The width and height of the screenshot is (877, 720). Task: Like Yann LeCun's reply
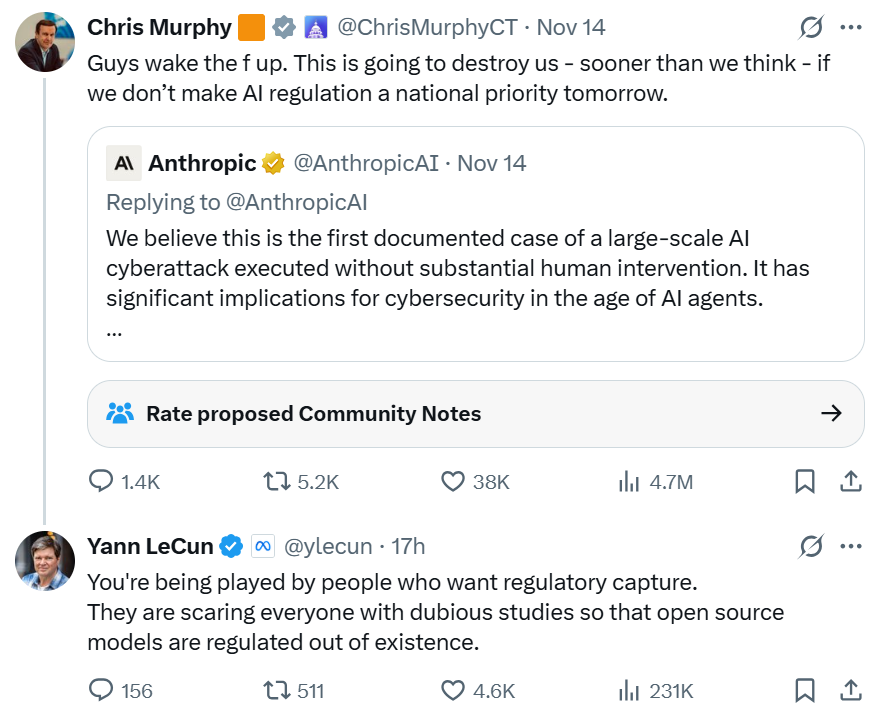(x=452, y=691)
